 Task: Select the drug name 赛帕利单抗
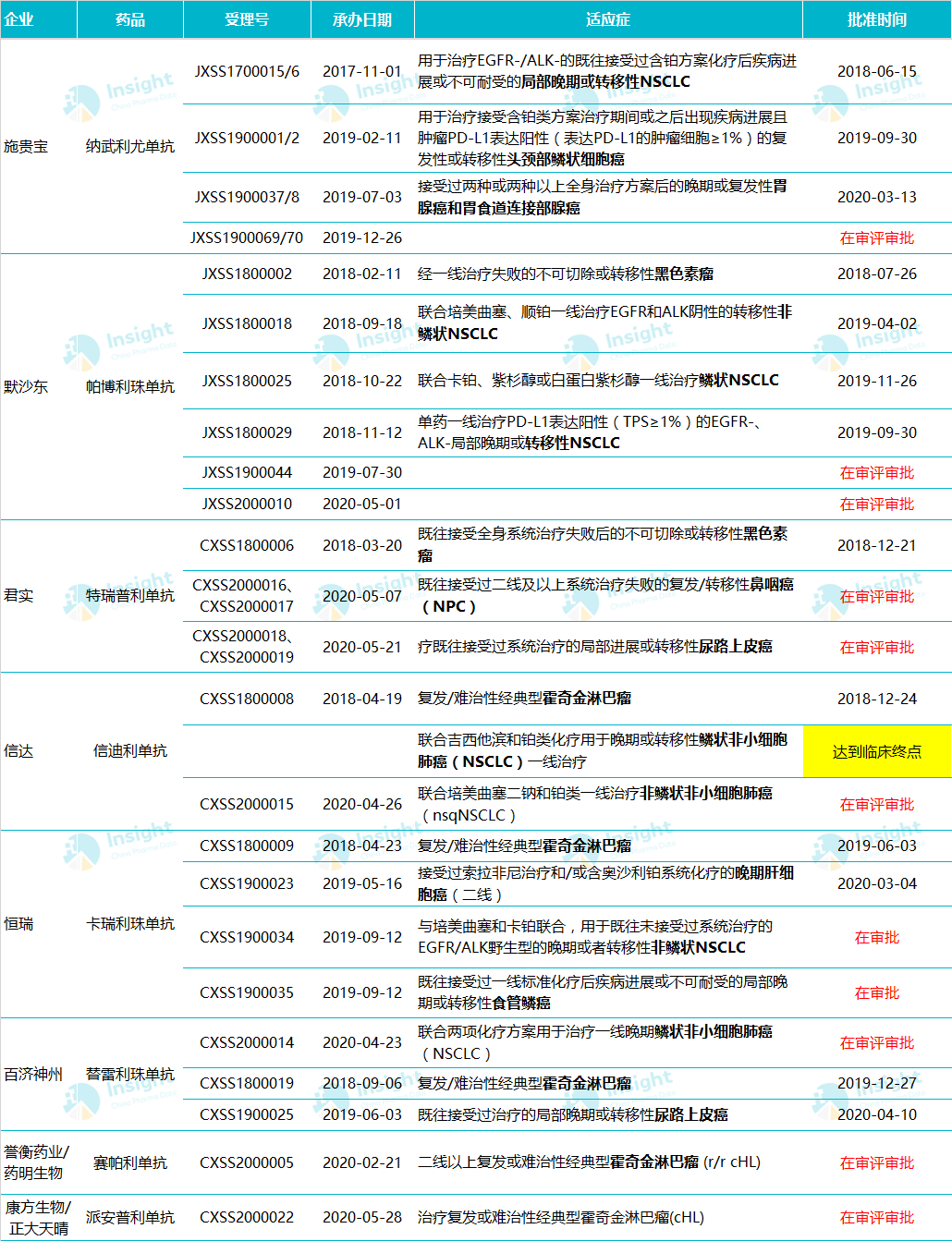(130, 1162)
